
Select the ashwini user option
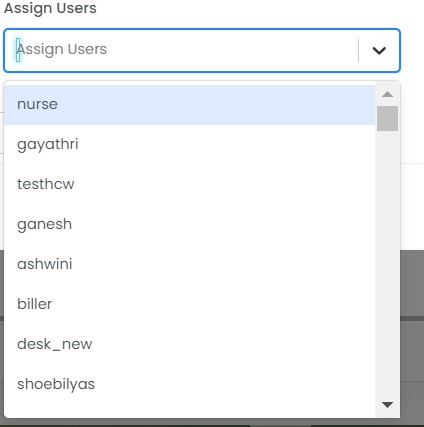[x=189, y=264]
